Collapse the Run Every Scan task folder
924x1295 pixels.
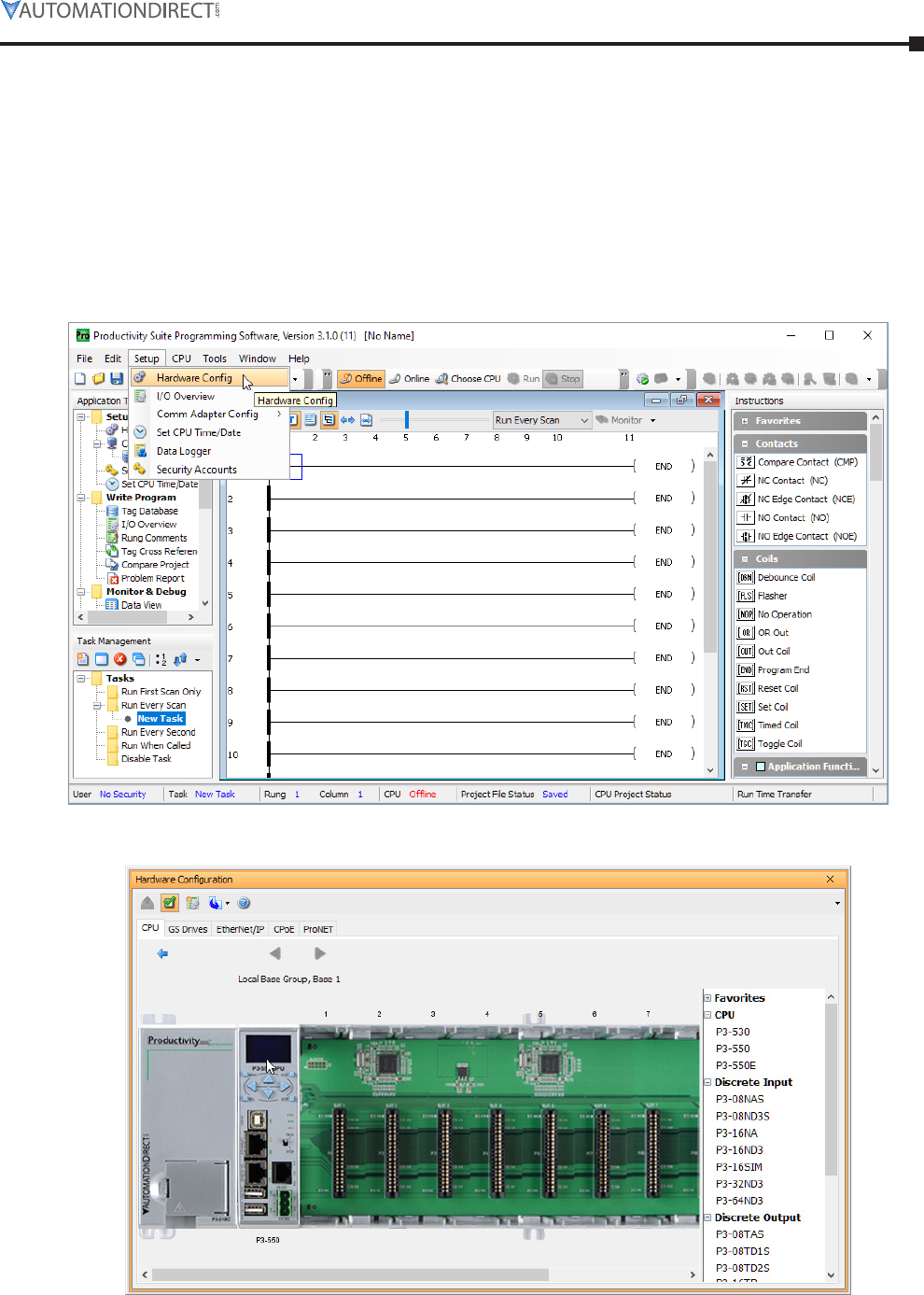[x=97, y=706]
